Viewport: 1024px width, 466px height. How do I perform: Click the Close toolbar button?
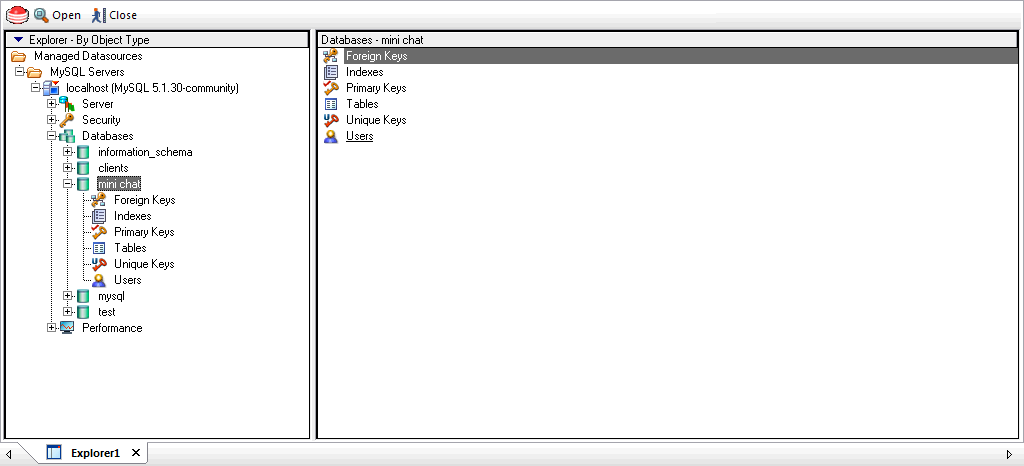pyautogui.click(x=114, y=15)
